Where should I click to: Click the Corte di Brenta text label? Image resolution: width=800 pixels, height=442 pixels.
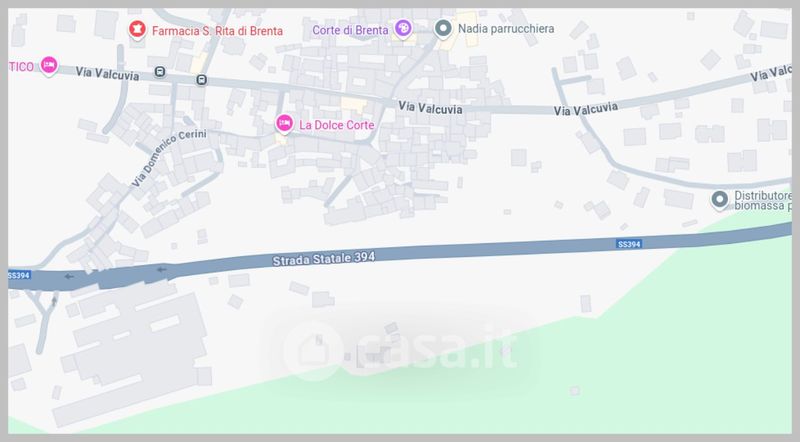pos(351,30)
